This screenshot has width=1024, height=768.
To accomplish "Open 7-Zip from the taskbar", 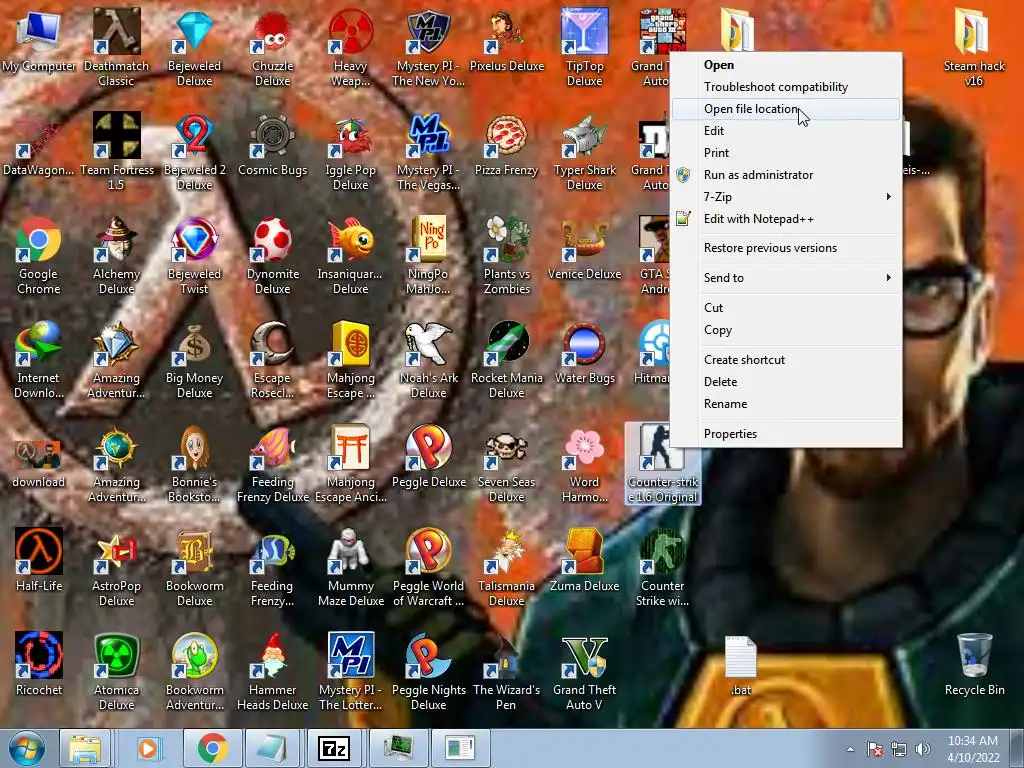I will pos(334,748).
